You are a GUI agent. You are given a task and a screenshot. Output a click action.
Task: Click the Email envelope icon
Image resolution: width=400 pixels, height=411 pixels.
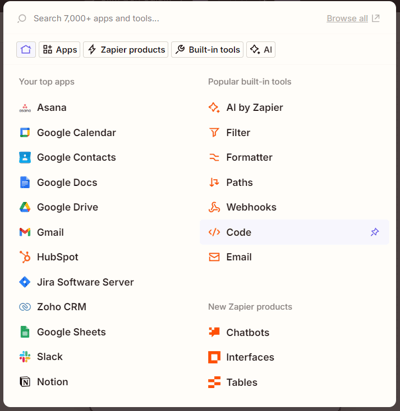[x=214, y=257]
